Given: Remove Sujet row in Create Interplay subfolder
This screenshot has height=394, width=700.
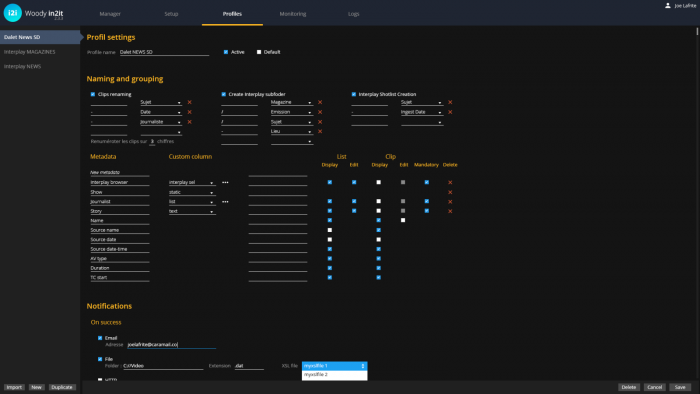Looking at the screenshot, I should pyautogui.click(x=320, y=122).
